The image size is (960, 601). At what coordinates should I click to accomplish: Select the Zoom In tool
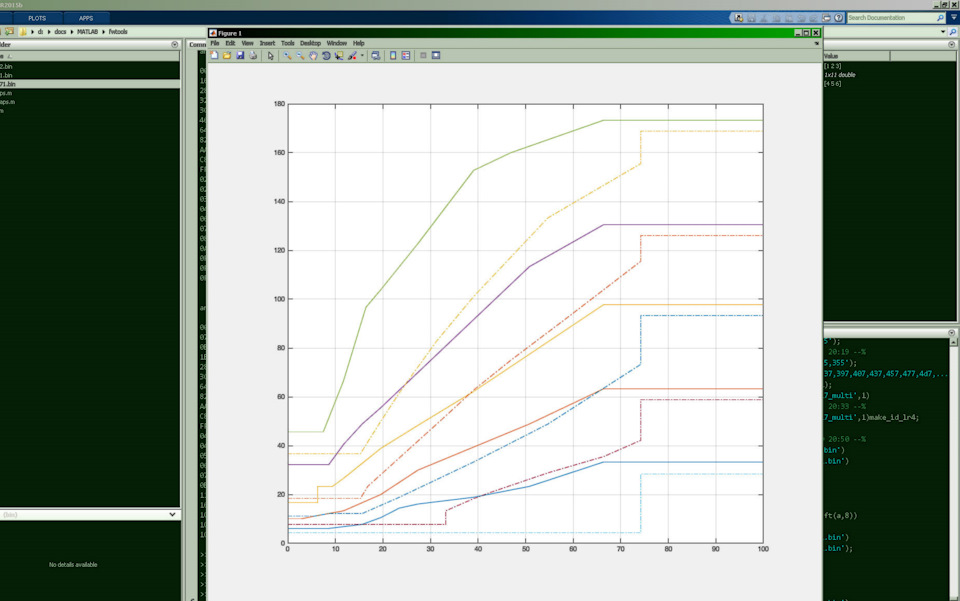[287, 56]
